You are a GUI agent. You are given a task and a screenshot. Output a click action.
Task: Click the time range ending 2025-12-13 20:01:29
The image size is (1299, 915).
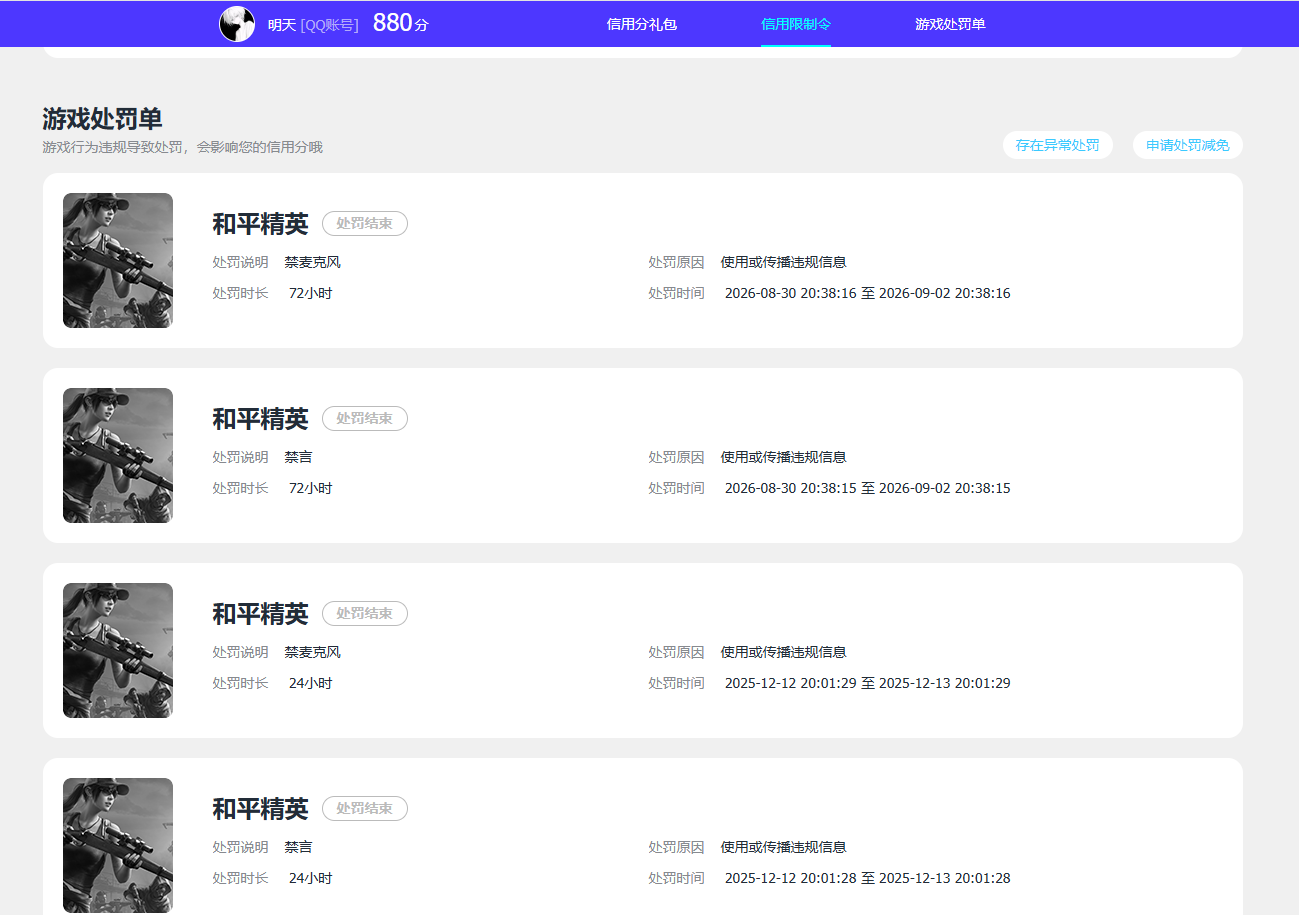pos(868,683)
